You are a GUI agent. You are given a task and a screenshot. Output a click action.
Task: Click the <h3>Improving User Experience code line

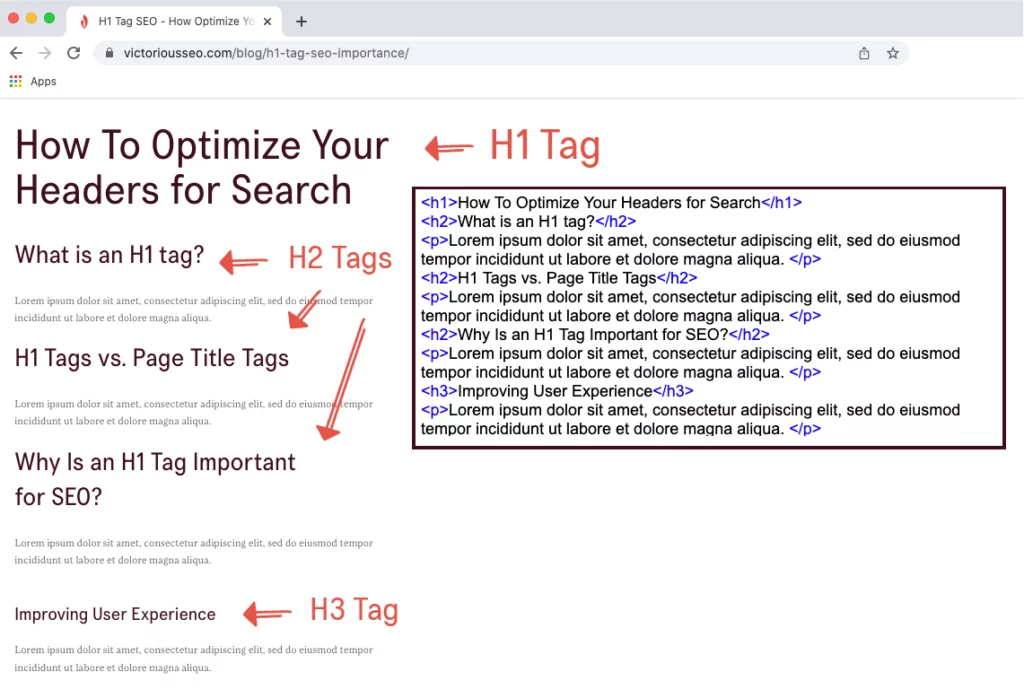(x=557, y=391)
